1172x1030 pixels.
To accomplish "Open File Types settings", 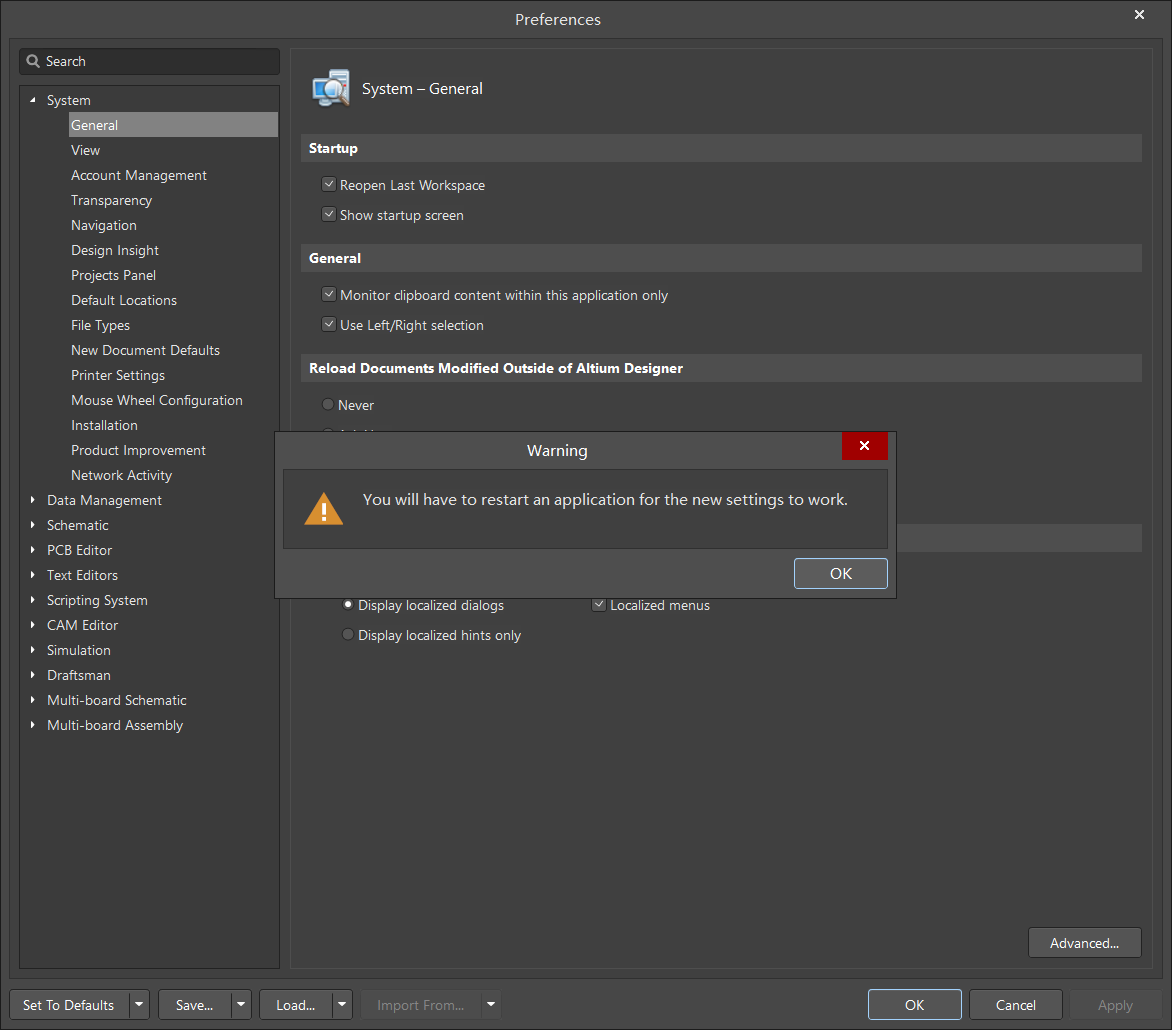I will [x=100, y=325].
